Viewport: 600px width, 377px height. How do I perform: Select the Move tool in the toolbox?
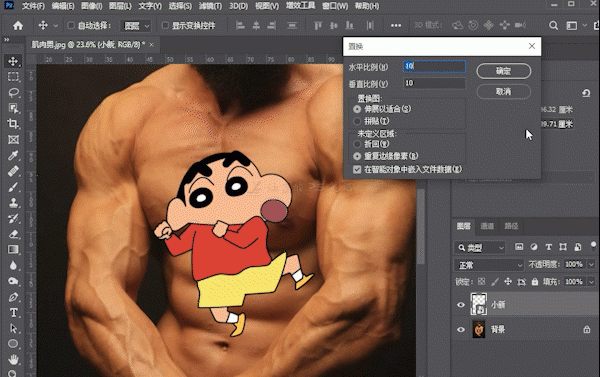point(13,61)
